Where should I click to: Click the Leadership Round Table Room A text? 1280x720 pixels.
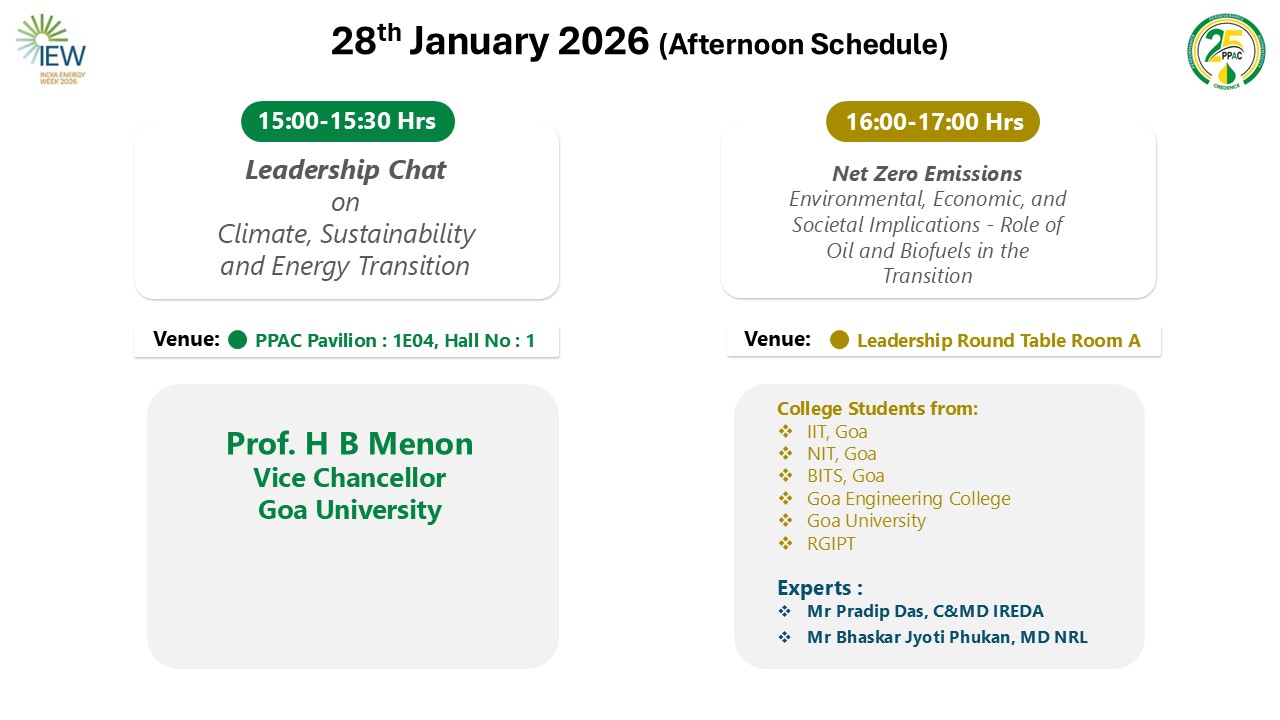point(998,341)
